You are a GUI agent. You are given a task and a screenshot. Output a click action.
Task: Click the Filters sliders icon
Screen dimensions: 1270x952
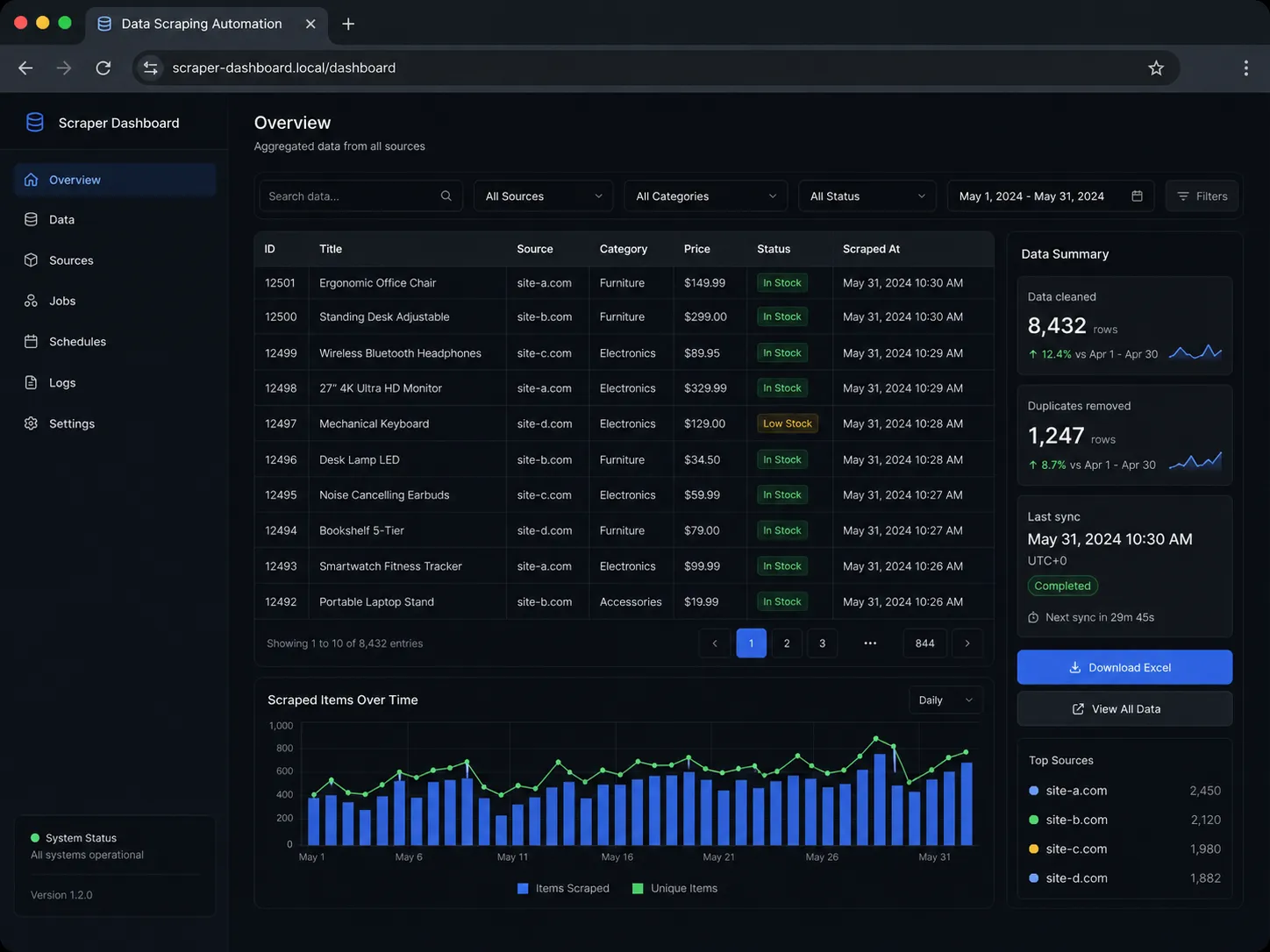pyautogui.click(x=1183, y=196)
